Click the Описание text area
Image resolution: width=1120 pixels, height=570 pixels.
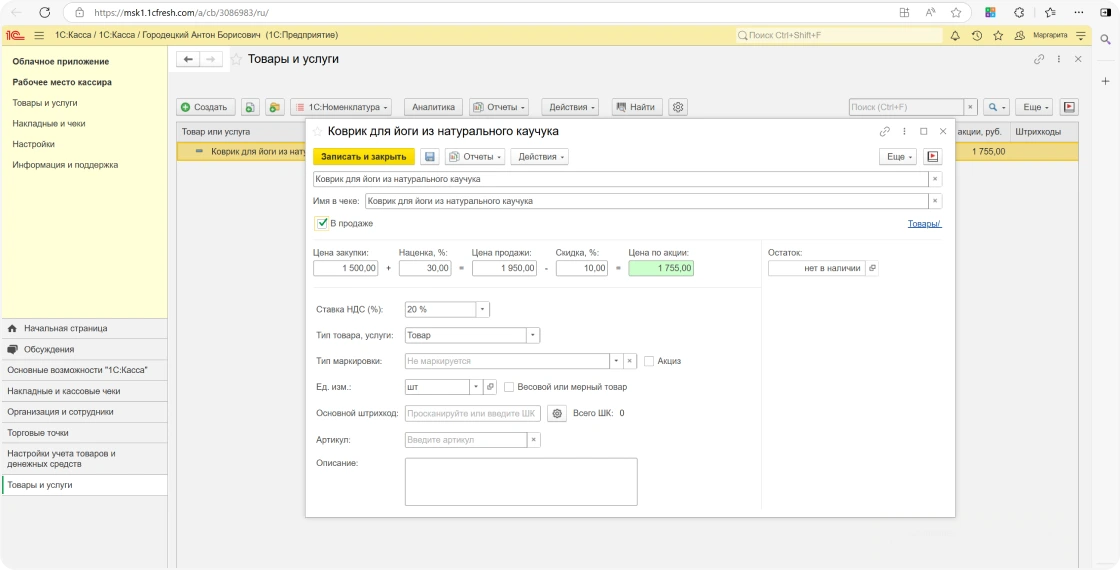pyautogui.click(x=521, y=482)
